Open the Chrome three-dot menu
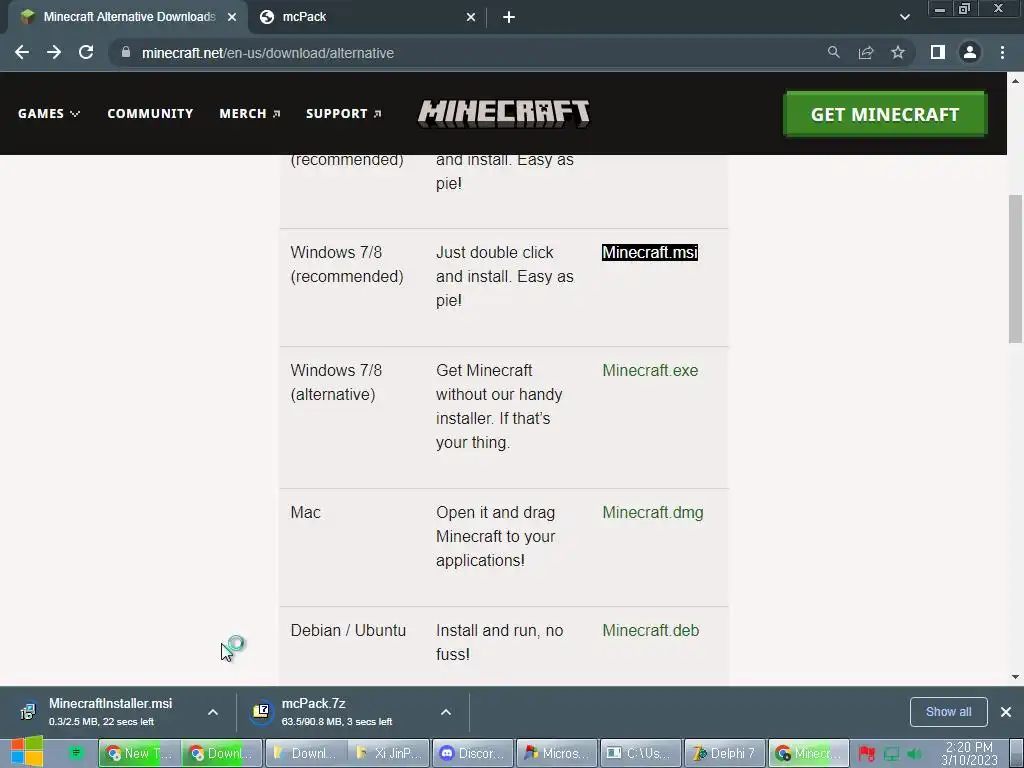 [1002, 52]
